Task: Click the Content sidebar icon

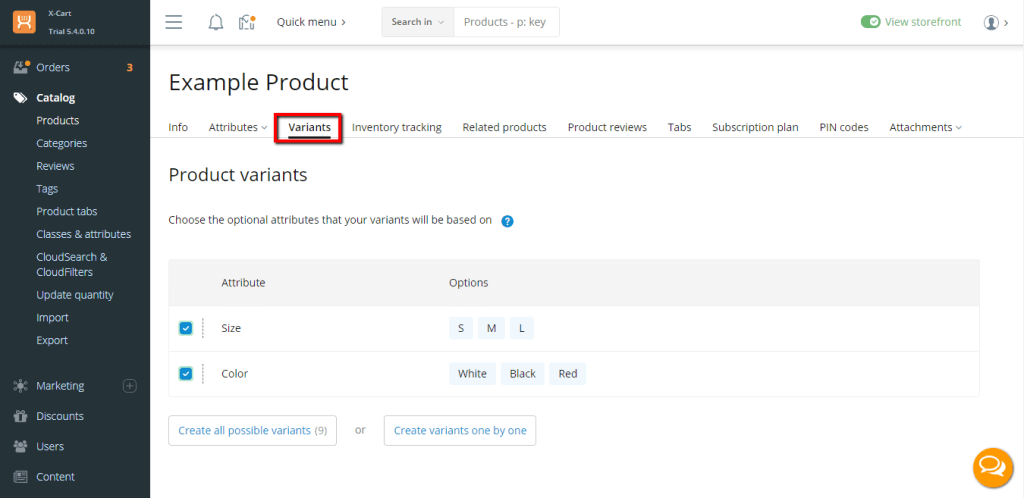Action: [x=20, y=476]
